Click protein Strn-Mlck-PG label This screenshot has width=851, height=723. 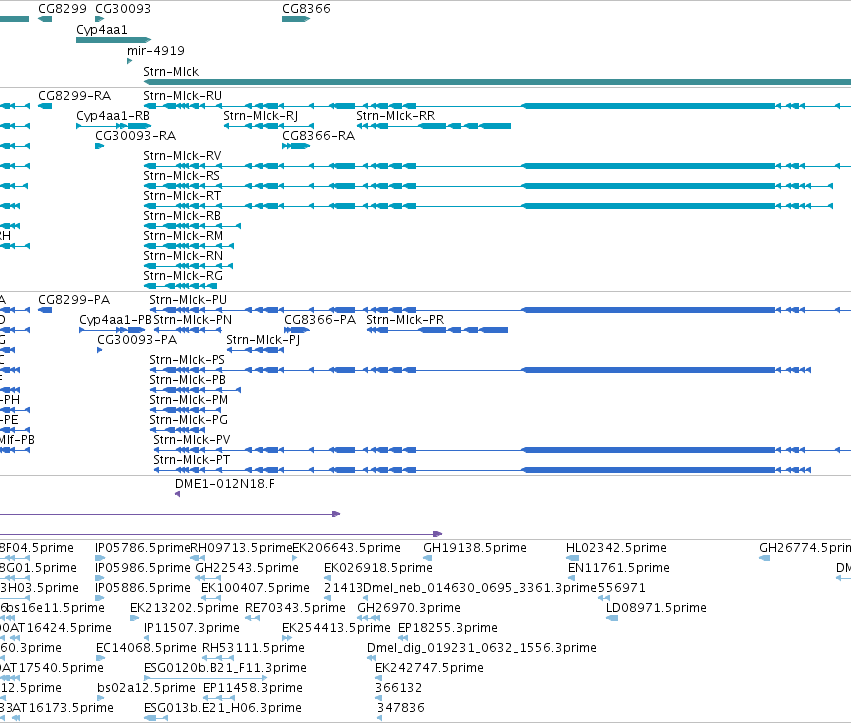coord(188,420)
